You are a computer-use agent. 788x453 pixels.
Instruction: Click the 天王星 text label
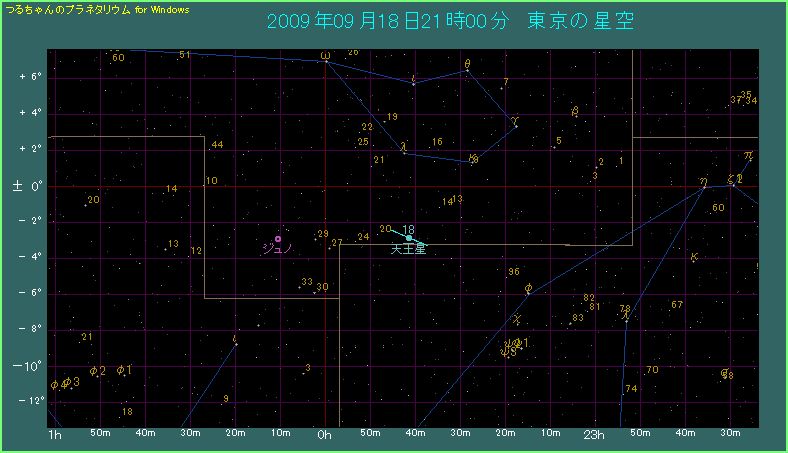point(408,249)
